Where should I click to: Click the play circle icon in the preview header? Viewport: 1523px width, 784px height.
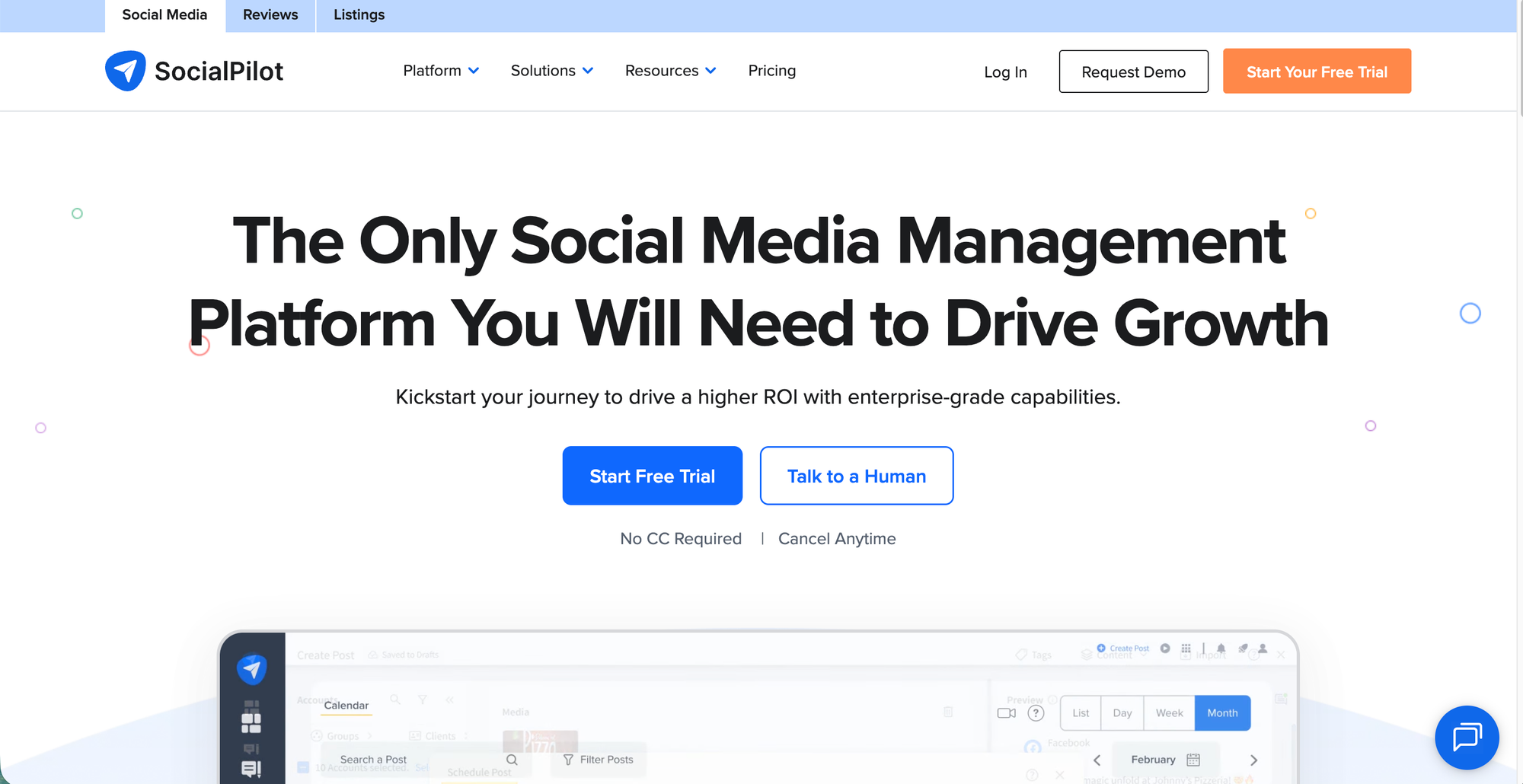coord(1165,649)
